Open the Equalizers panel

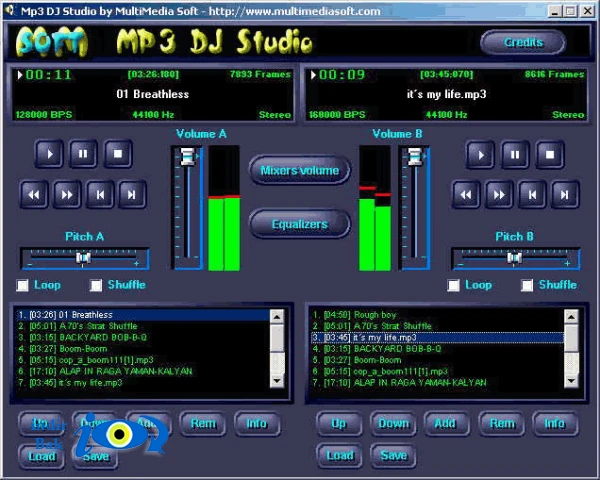(300, 224)
